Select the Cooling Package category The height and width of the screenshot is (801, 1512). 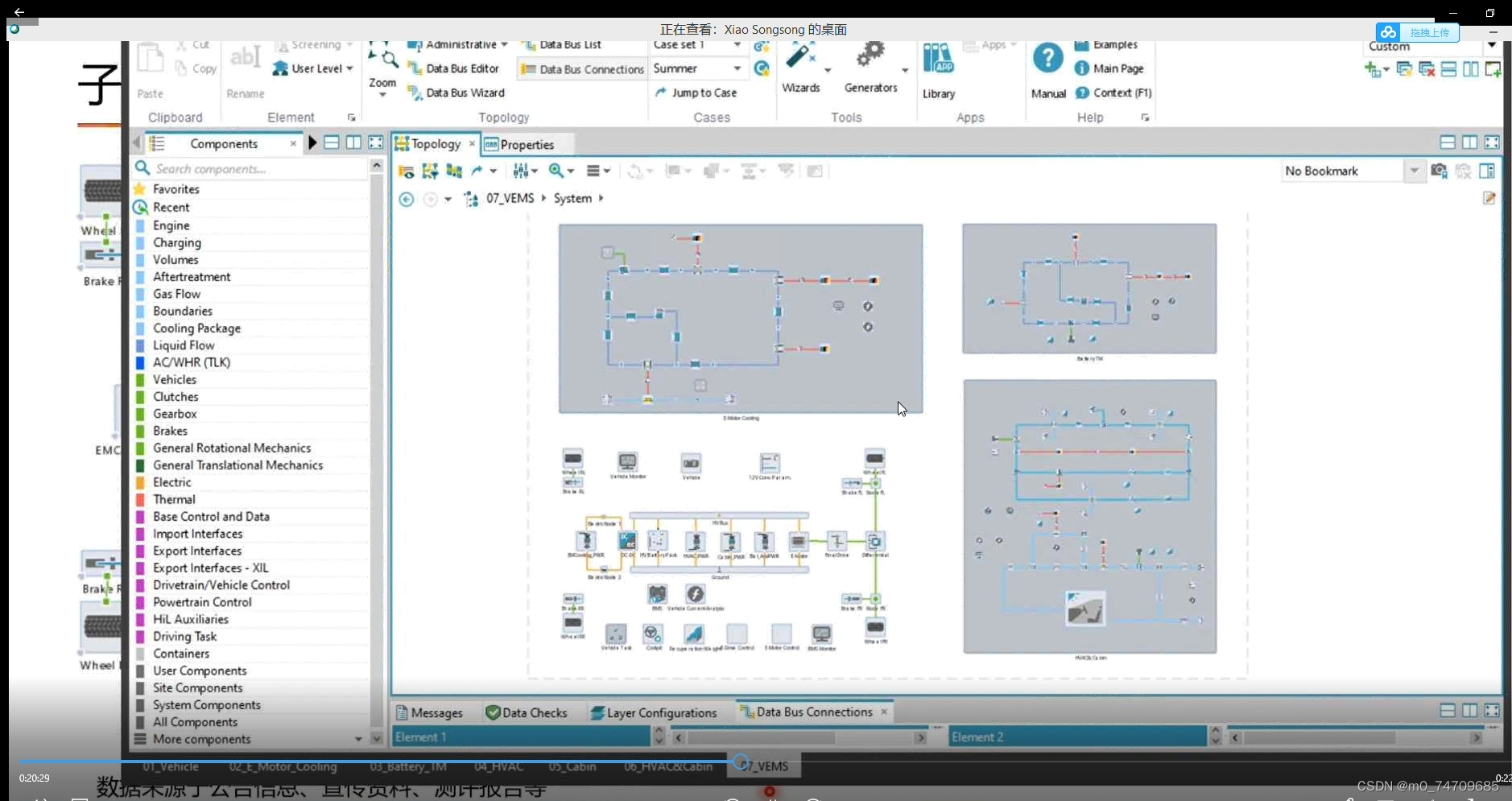point(196,328)
